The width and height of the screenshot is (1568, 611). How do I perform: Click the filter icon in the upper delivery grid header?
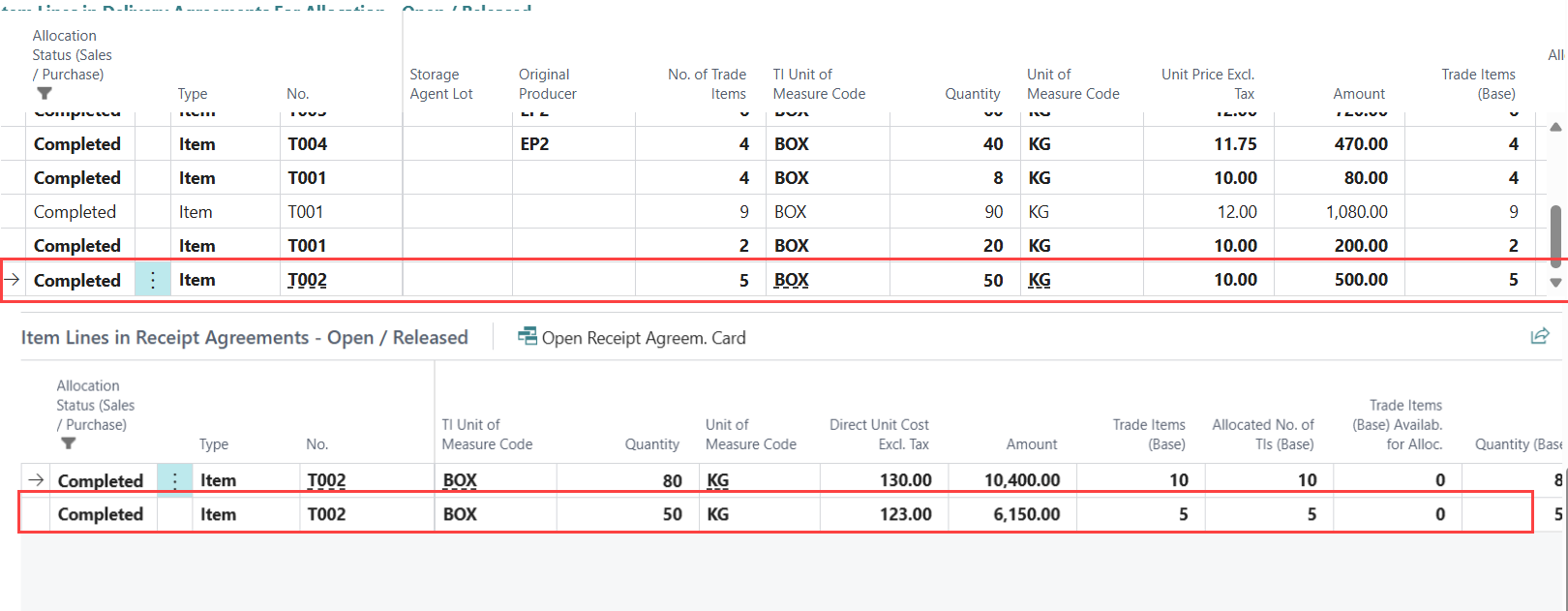click(x=45, y=94)
